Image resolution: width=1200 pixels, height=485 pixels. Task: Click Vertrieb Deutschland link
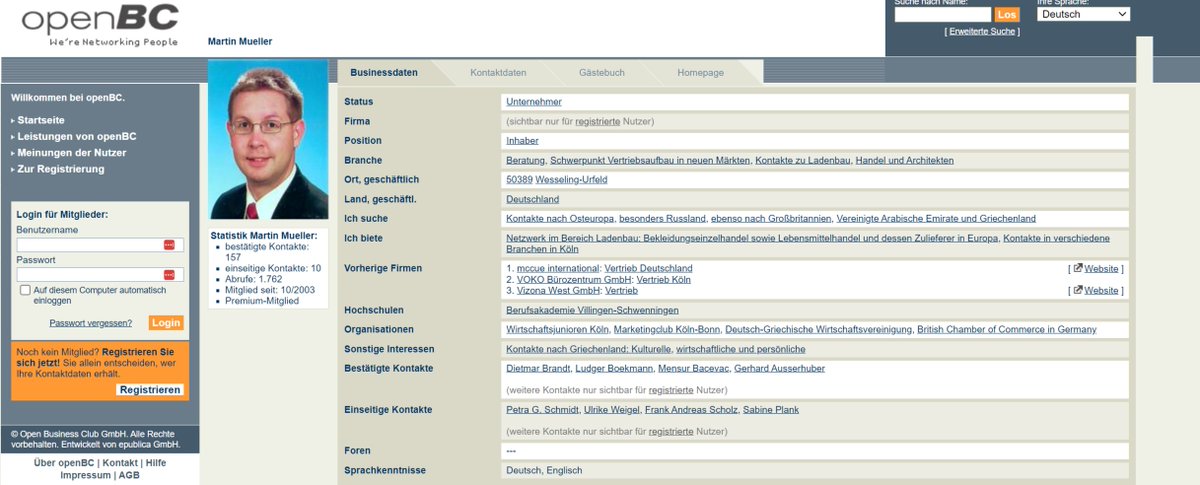coord(648,268)
